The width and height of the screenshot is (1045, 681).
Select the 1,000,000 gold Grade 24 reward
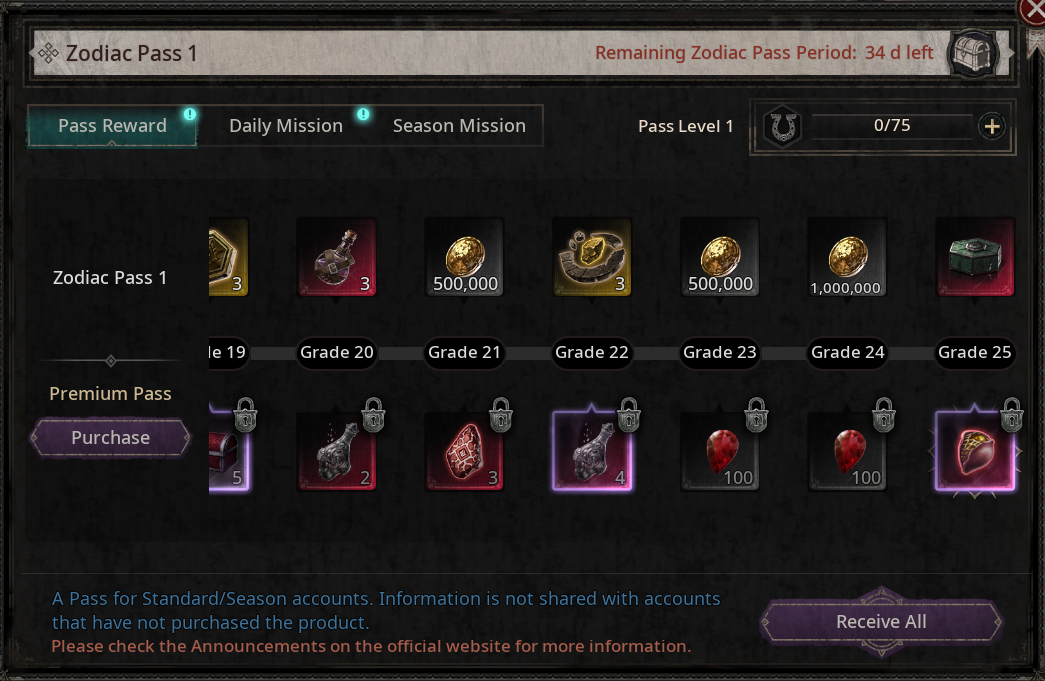click(847, 257)
